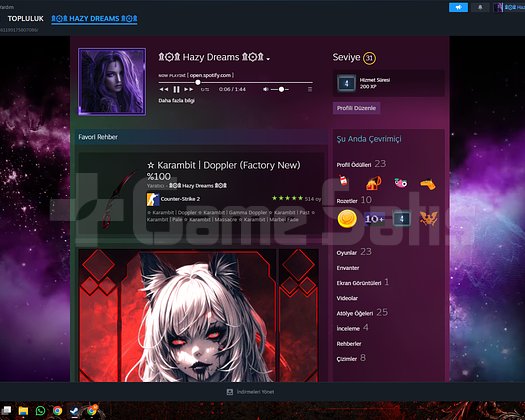525x420 pixels.
Task: Click the music player seek bar knob
Action: (198, 82)
